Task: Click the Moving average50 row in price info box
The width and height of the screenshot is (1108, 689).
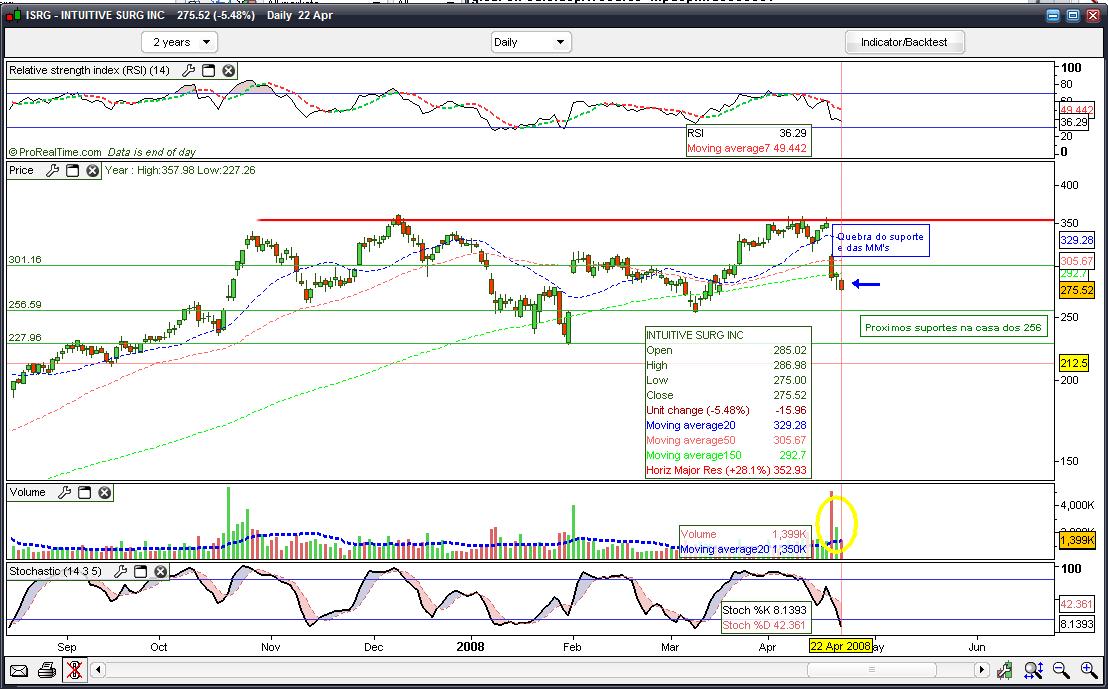Action: (727, 440)
